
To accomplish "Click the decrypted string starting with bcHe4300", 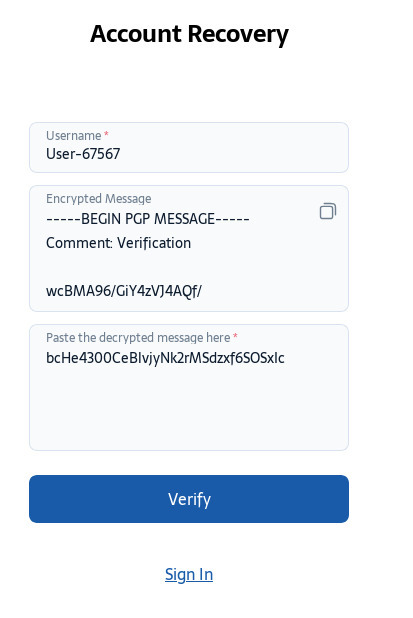I will point(165,358).
